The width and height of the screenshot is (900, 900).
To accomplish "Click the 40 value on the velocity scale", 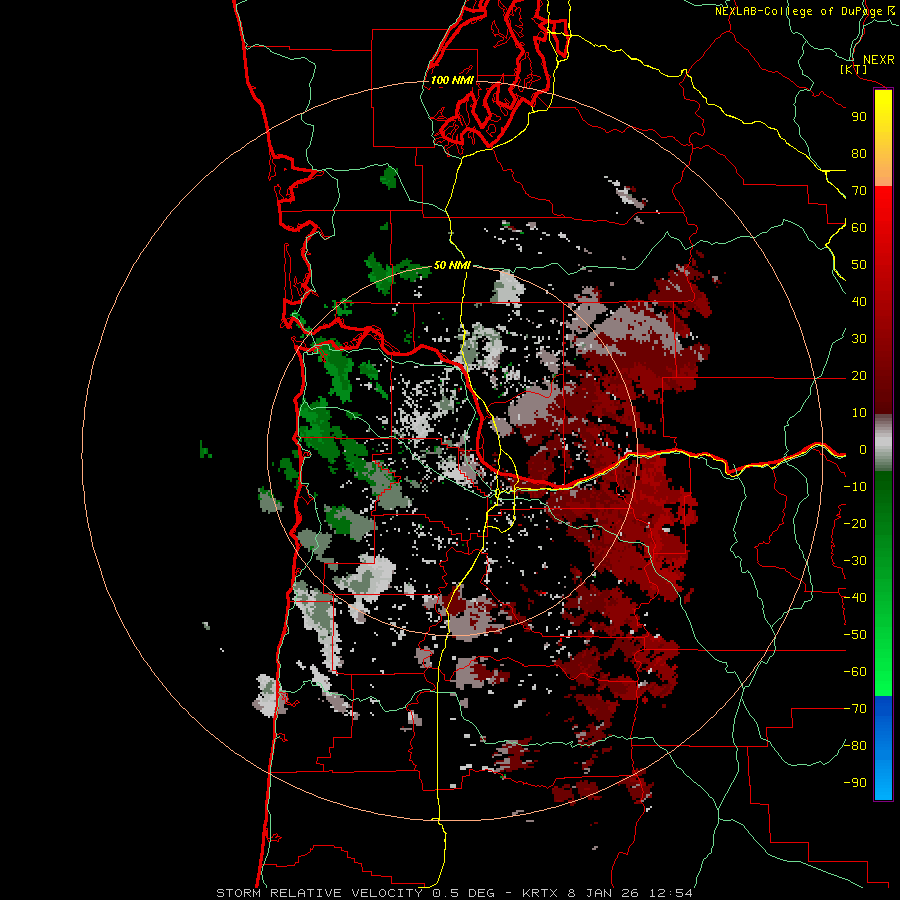I will 859,302.
